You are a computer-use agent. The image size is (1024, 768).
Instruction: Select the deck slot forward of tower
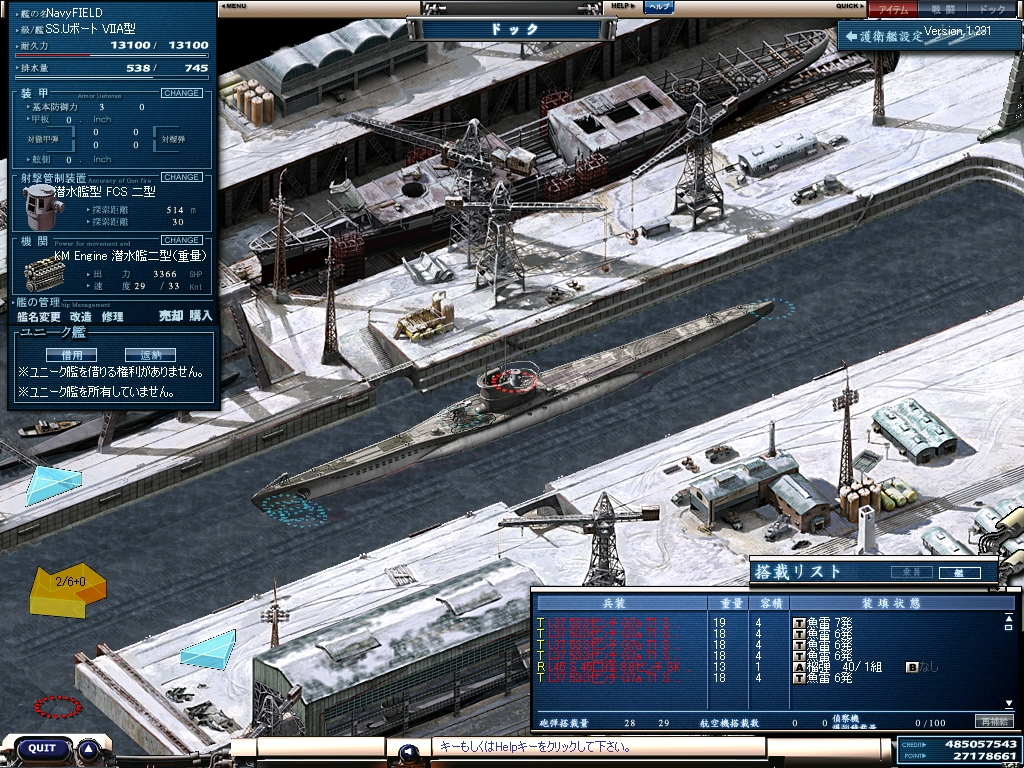pos(468,419)
